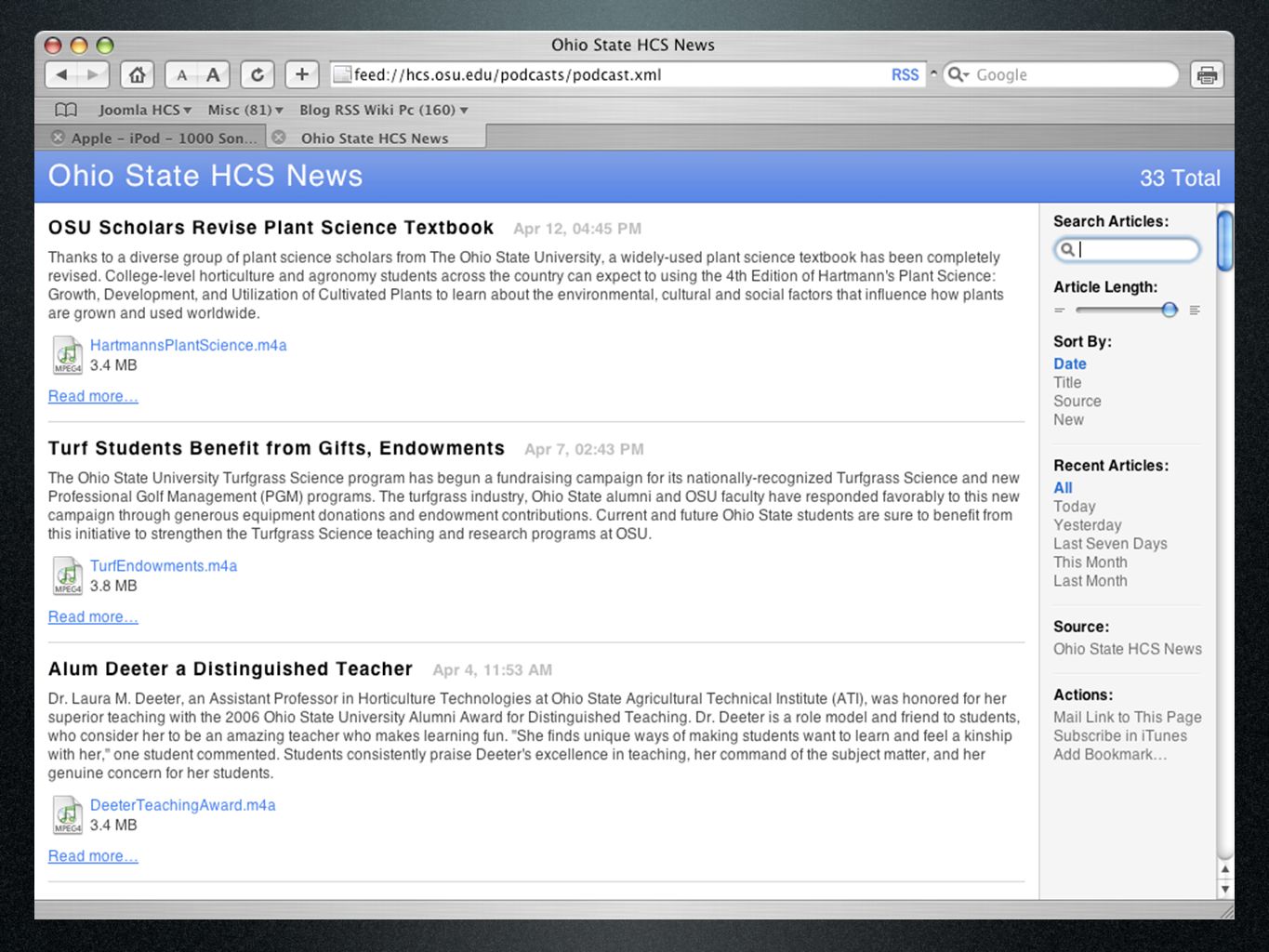1269x952 pixels.
Task: Open the Google search magnifier dropdown
Action: point(958,74)
